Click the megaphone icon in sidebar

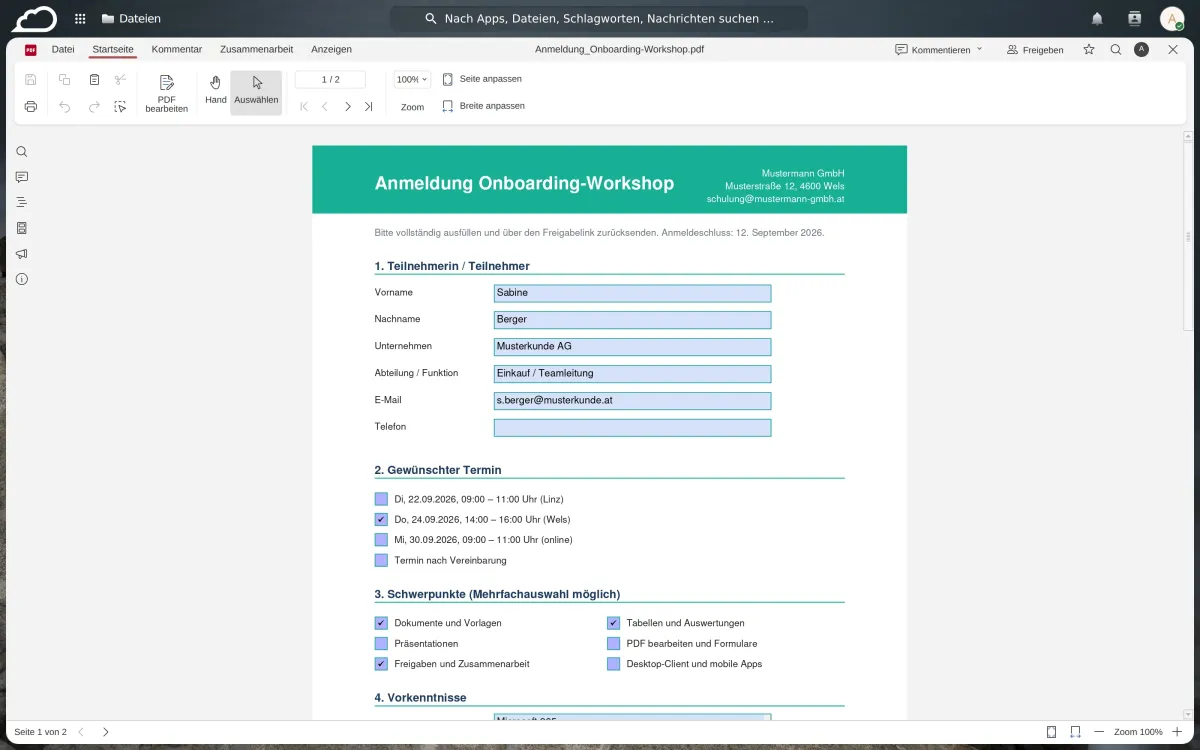point(22,254)
